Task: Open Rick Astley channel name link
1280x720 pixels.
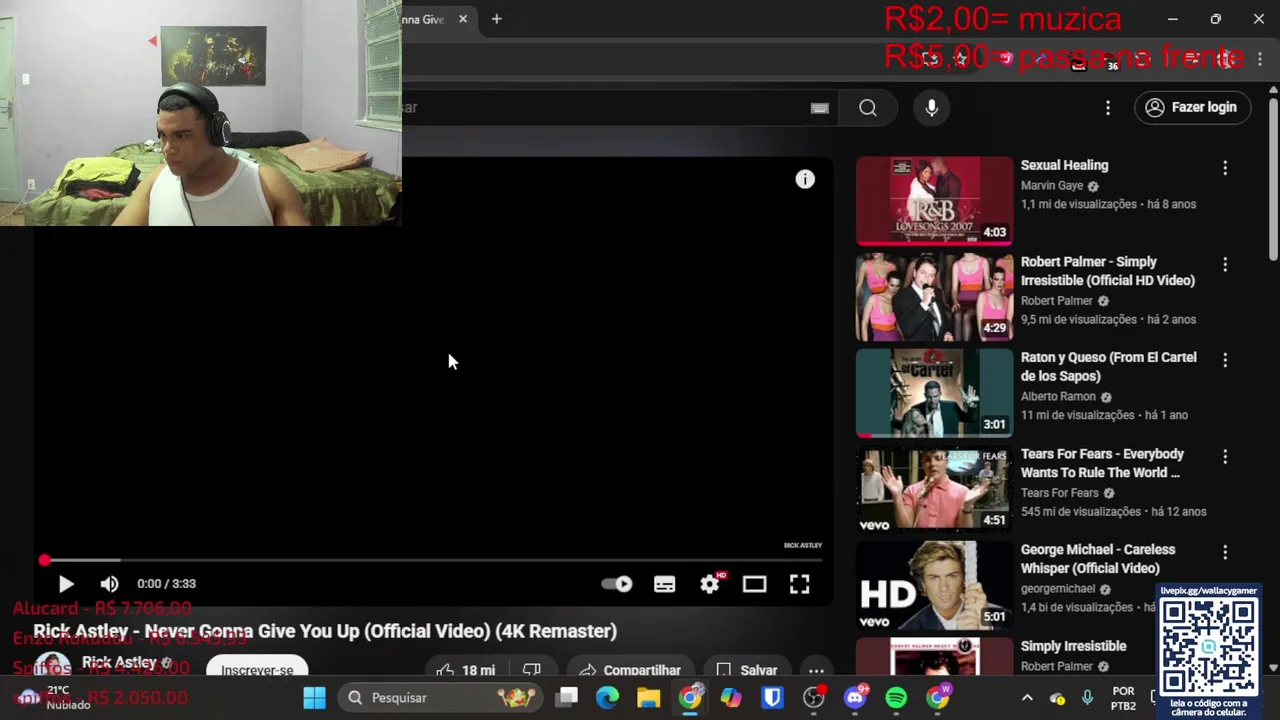Action: click(119, 663)
